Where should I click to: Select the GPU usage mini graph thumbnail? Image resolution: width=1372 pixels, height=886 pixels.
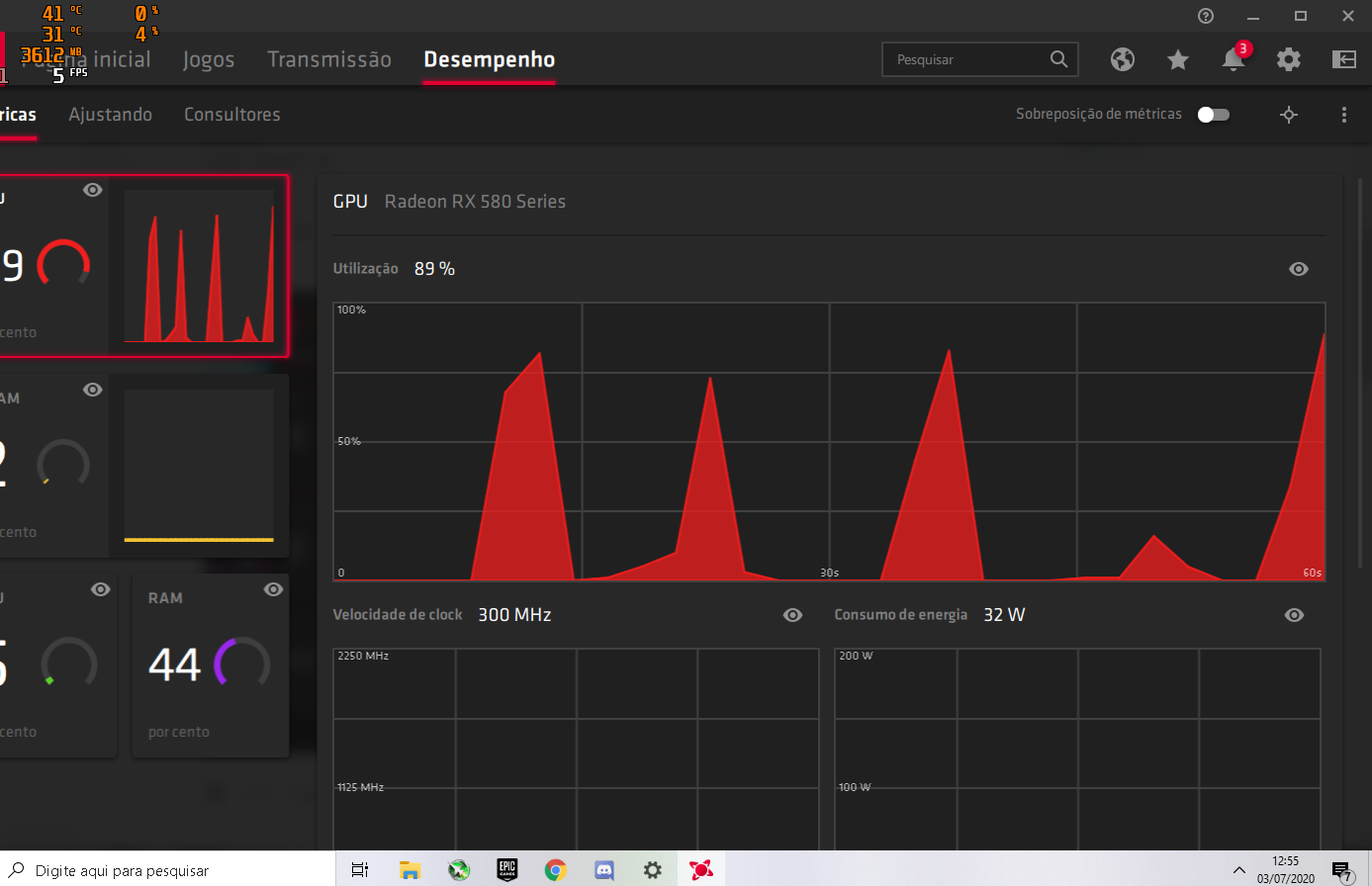tap(199, 266)
